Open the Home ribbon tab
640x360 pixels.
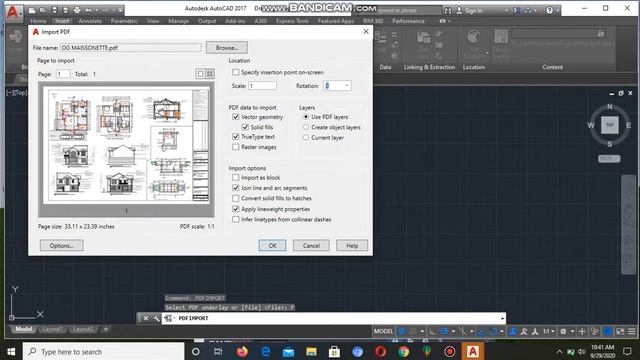38,21
